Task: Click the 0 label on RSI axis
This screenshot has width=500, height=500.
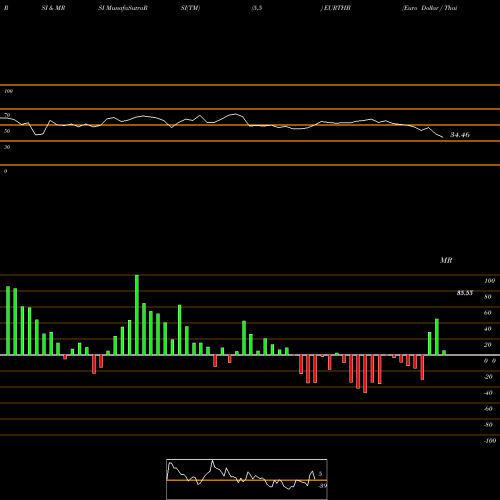Action: click(5, 171)
